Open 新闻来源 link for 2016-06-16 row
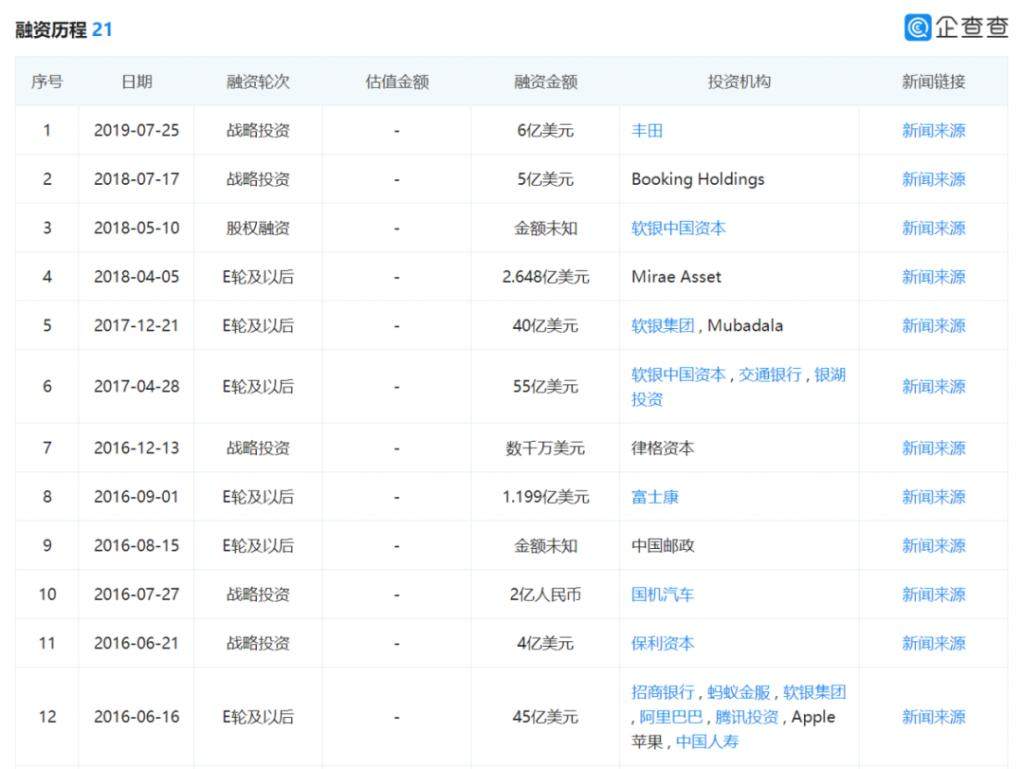The image size is (1024, 769). tap(933, 717)
